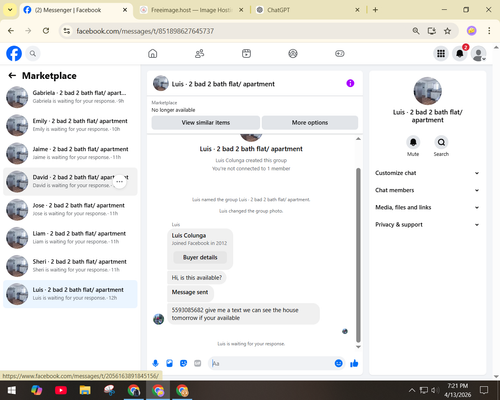Click the taskbar volume speaker icon
500x400 pixels.
[434, 390]
